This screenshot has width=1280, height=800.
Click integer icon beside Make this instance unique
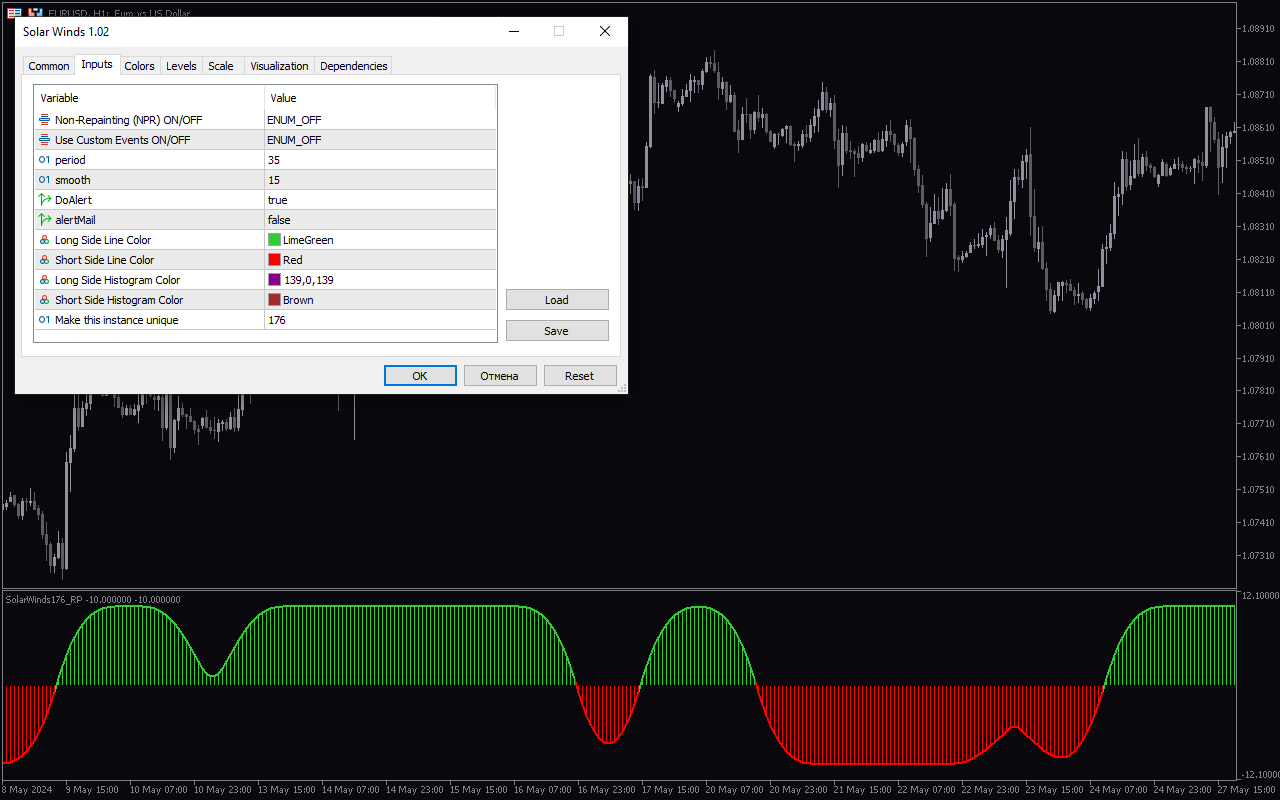[44, 320]
